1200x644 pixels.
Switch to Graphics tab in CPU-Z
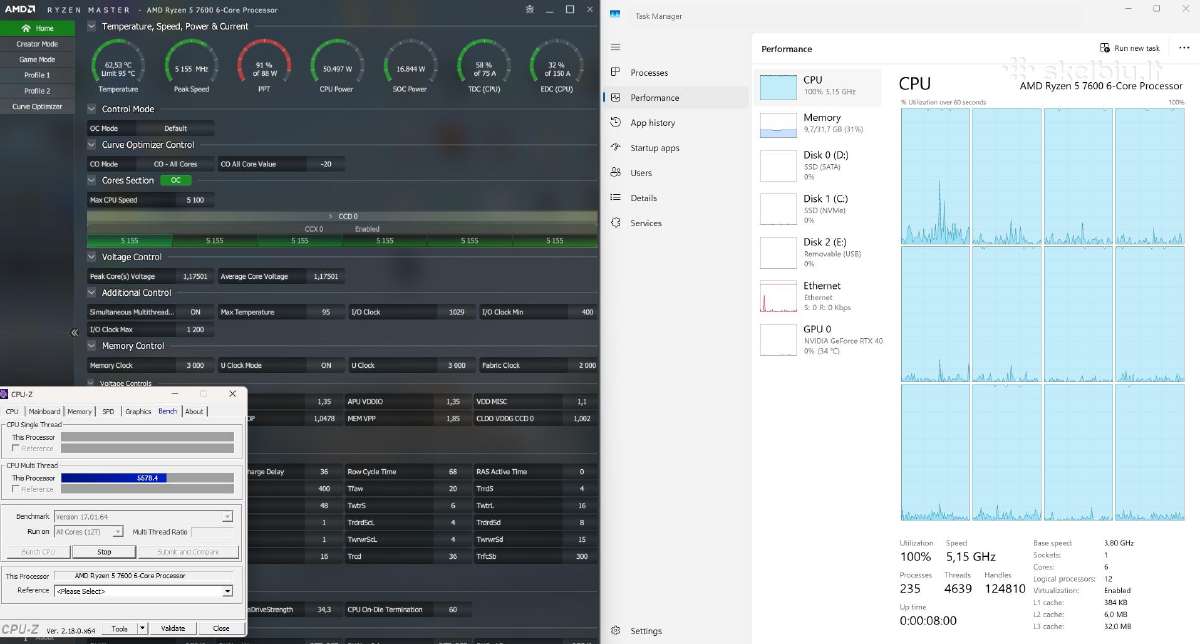pyautogui.click(x=138, y=411)
